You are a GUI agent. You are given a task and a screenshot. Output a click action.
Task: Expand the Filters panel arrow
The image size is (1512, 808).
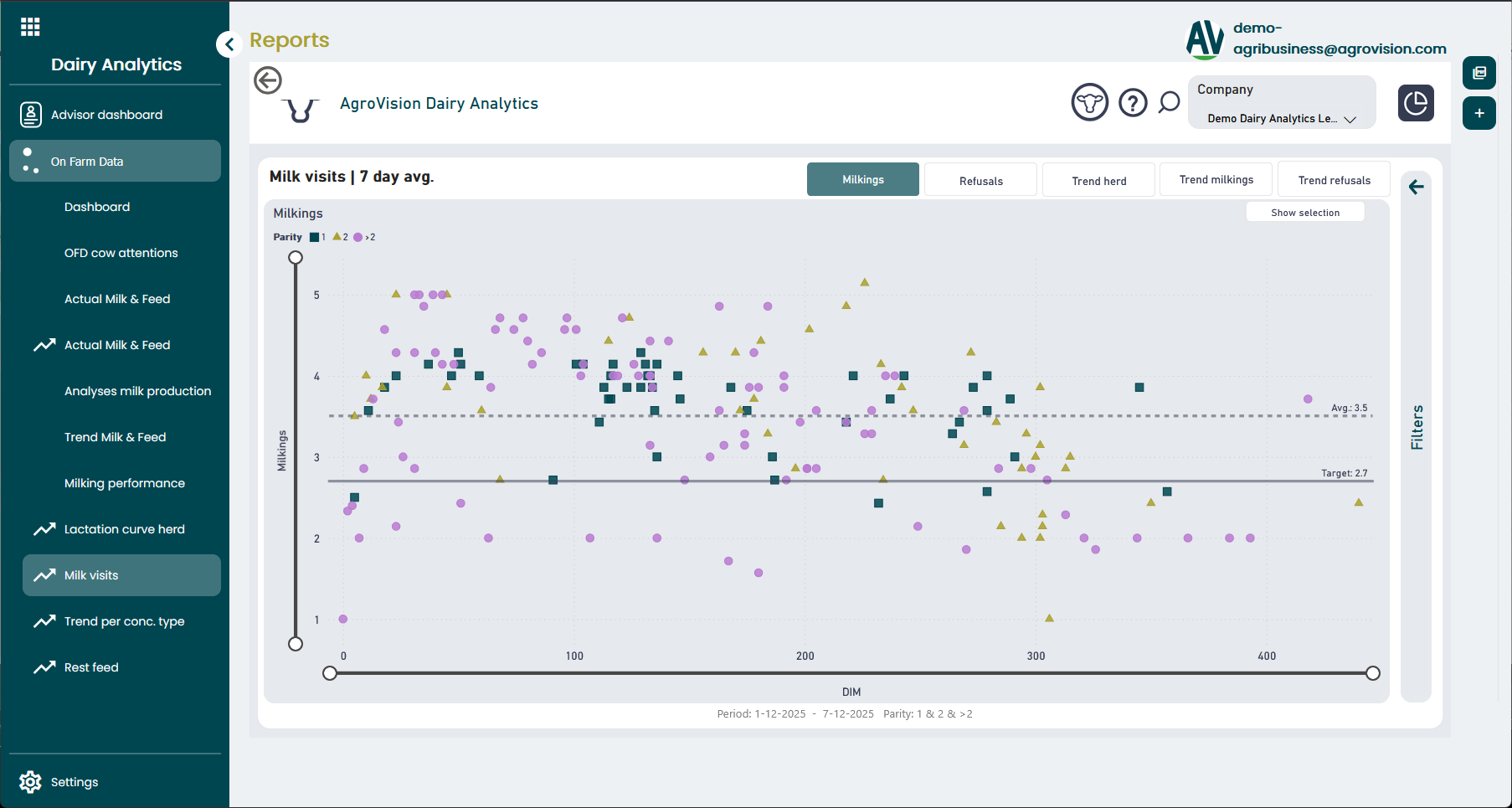[x=1416, y=187]
